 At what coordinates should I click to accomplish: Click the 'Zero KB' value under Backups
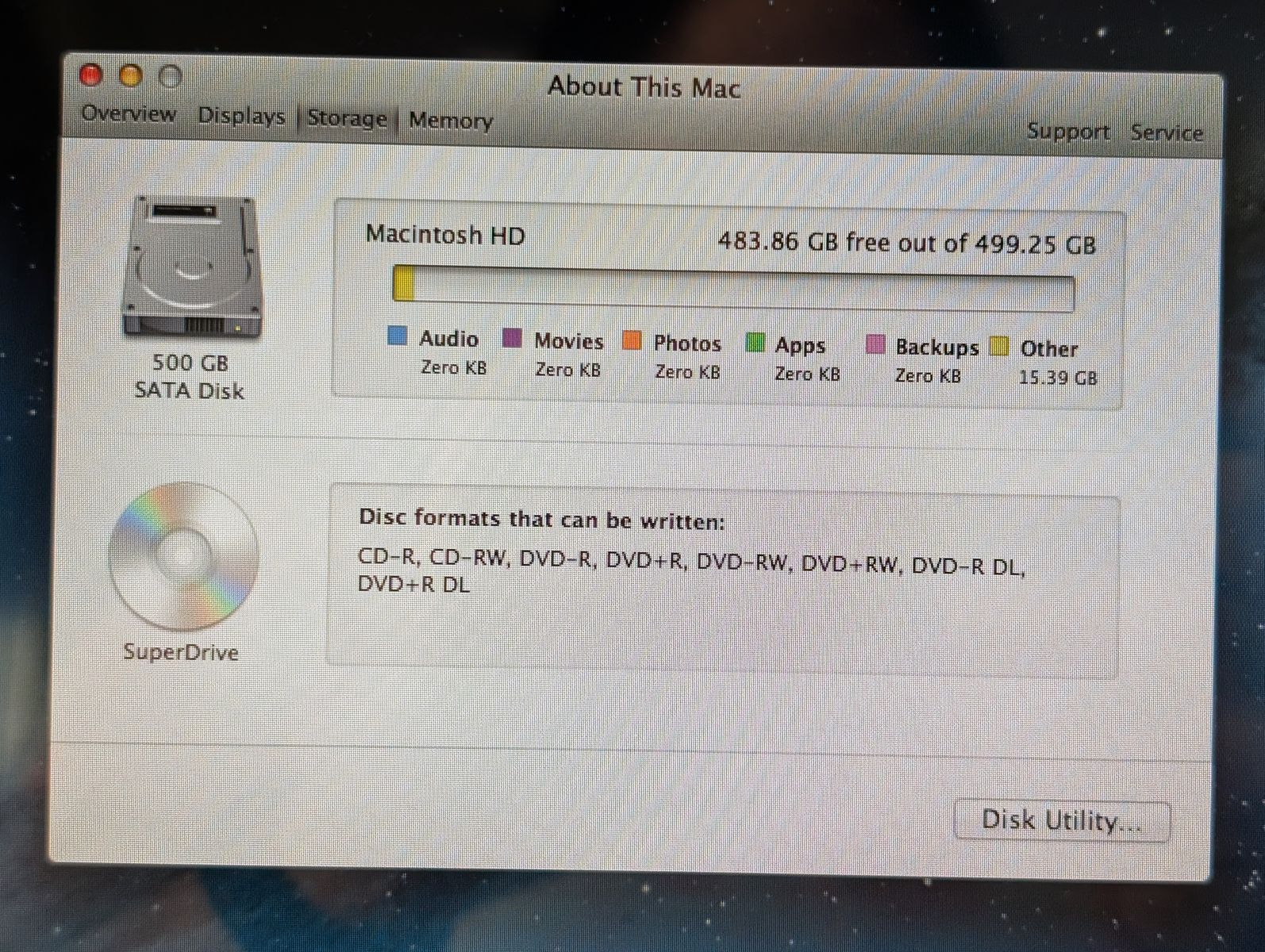click(928, 375)
